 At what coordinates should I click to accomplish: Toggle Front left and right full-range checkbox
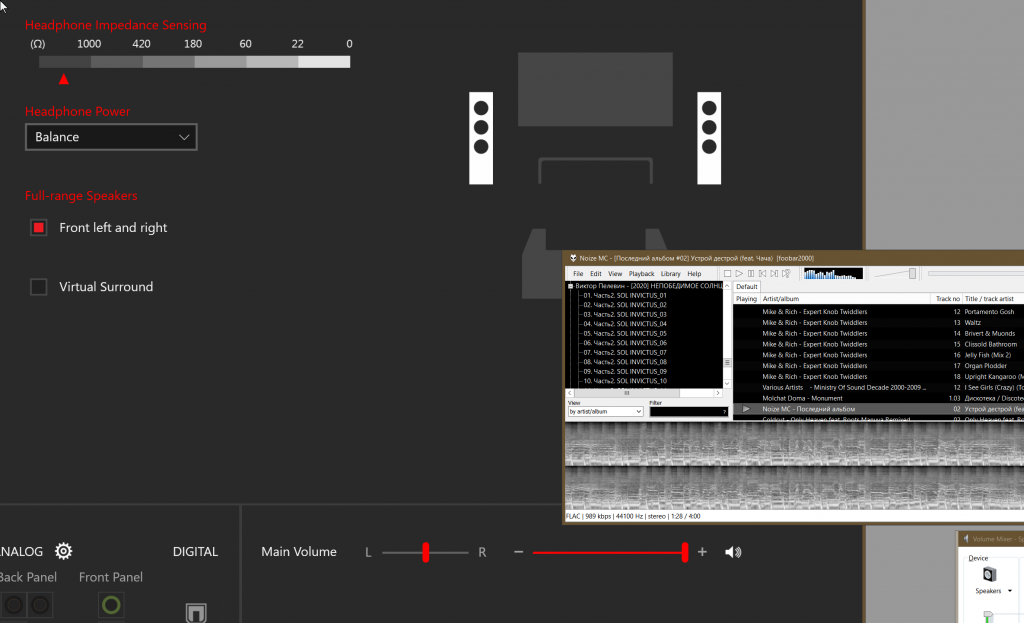pyautogui.click(x=39, y=227)
